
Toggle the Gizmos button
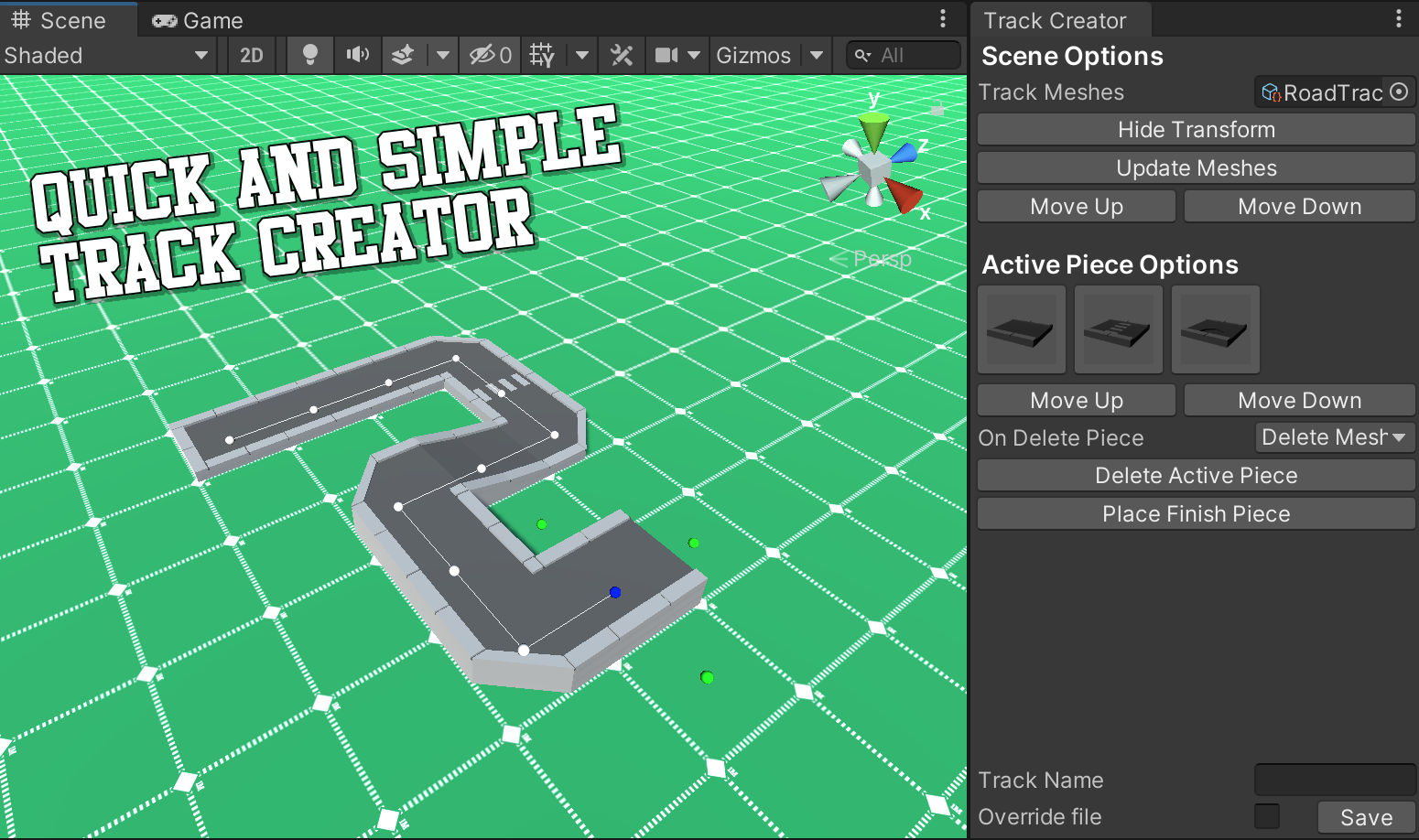tap(753, 56)
